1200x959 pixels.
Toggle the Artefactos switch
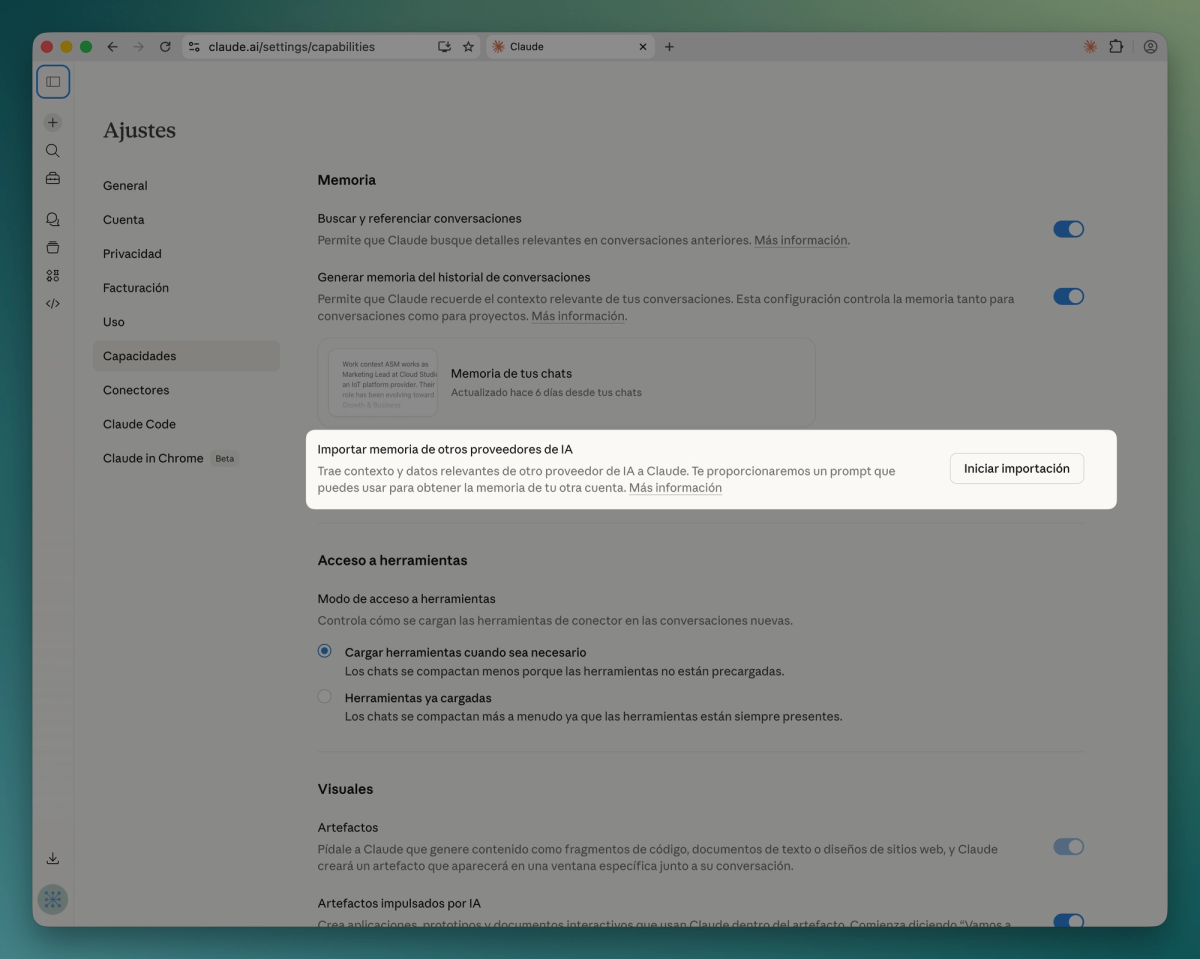click(x=1068, y=847)
